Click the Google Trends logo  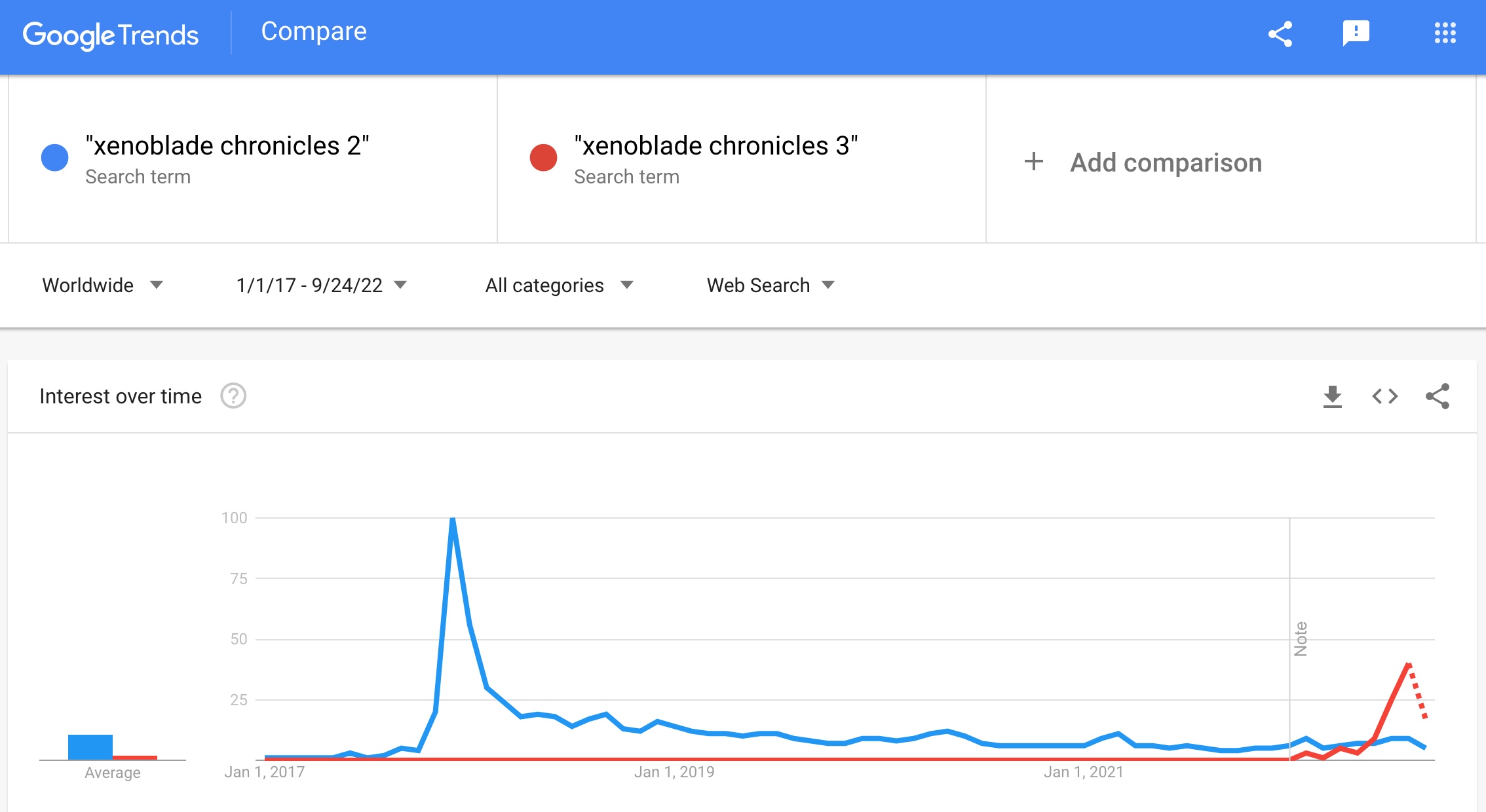[x=110, y=35]
